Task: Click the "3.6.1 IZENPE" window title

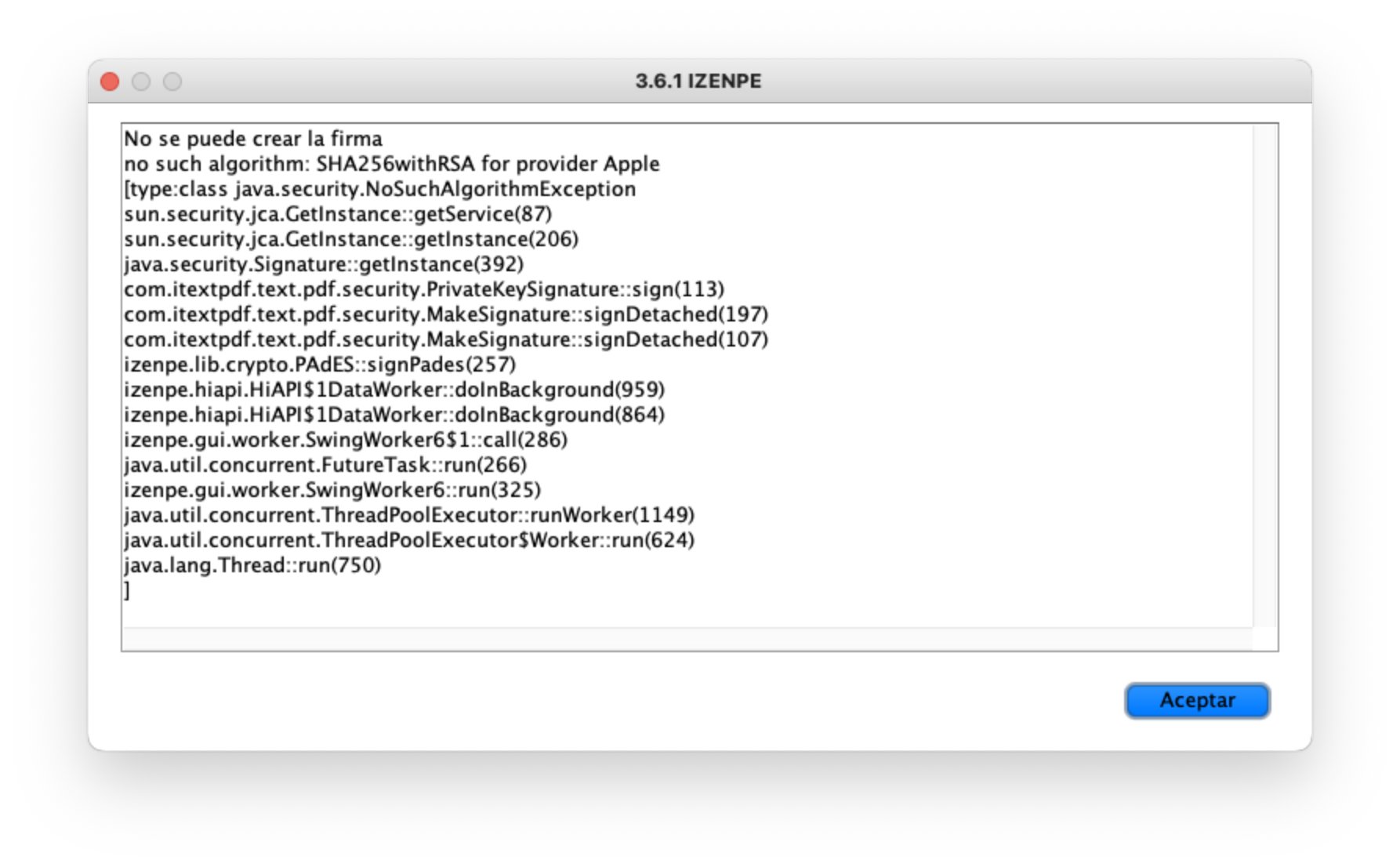Action: click(x=698, y=81)
